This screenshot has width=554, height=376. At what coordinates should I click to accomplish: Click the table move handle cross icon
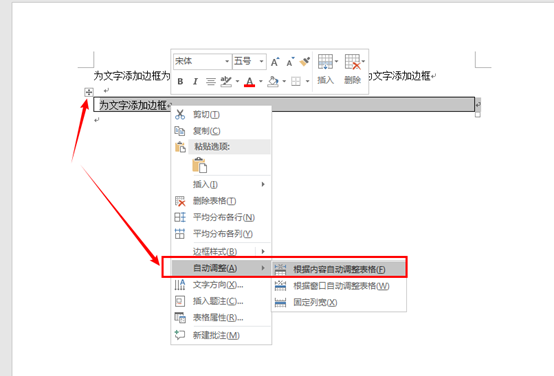(x=89, y=92)
